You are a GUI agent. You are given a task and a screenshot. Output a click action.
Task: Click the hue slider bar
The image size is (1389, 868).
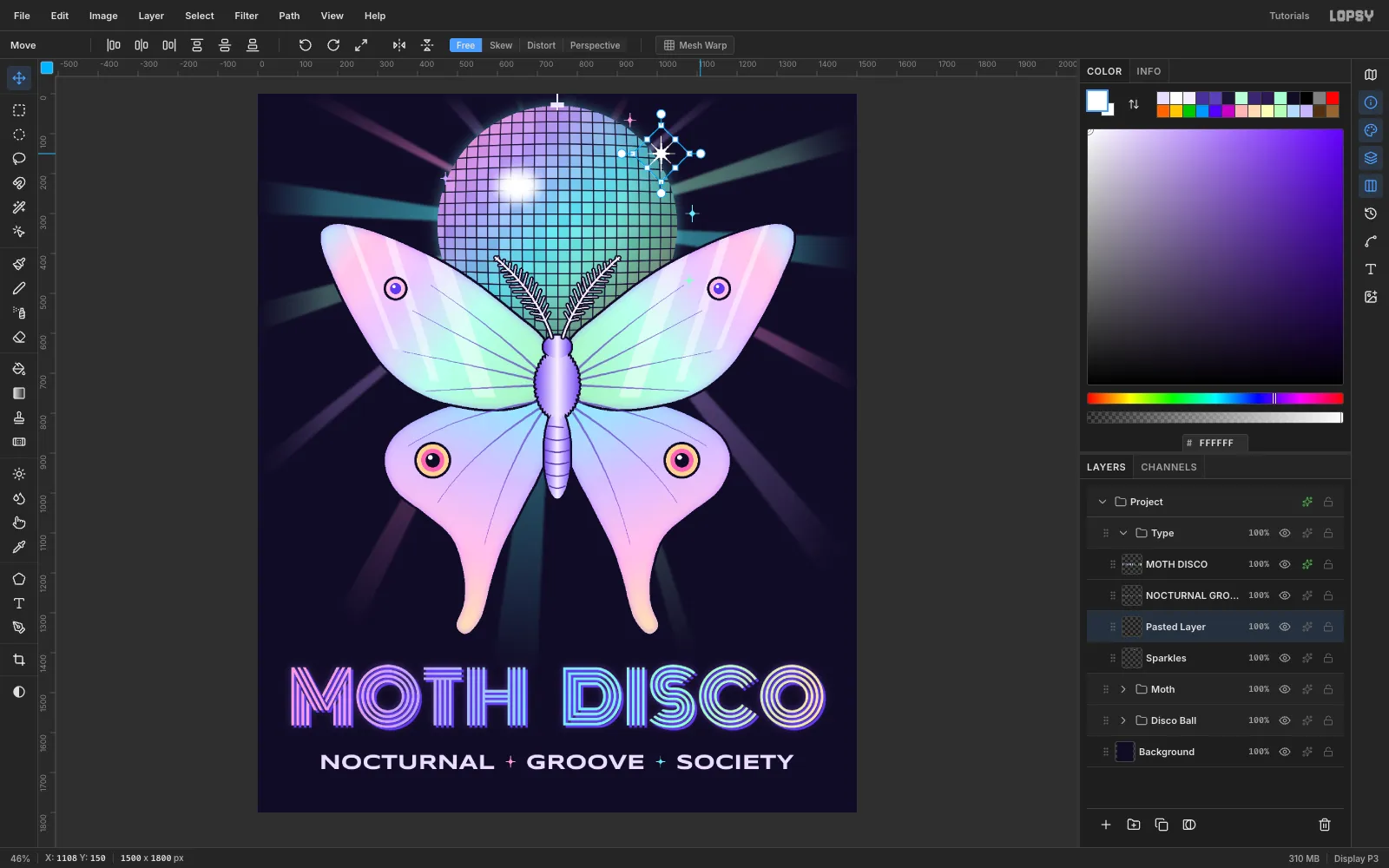pos(1215,398)
